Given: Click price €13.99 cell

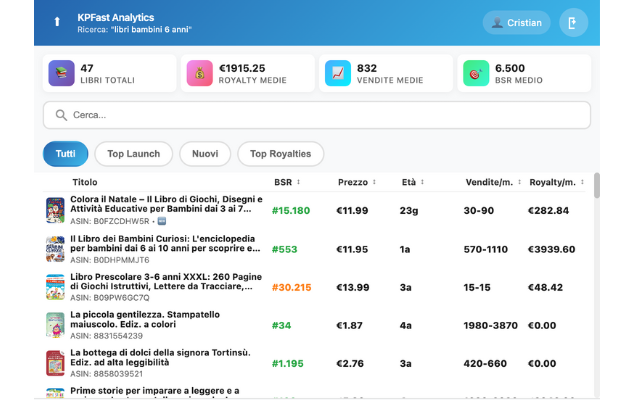Looking at the screenshot, I should tap(352, 287).
